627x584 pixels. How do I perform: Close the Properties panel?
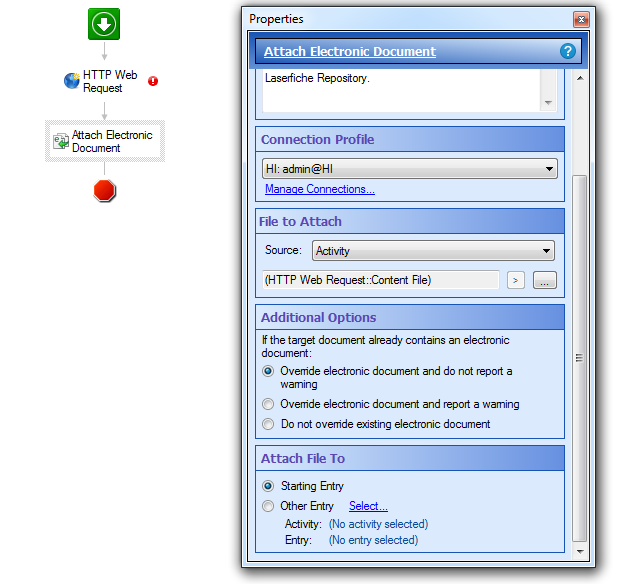(581, 19)
